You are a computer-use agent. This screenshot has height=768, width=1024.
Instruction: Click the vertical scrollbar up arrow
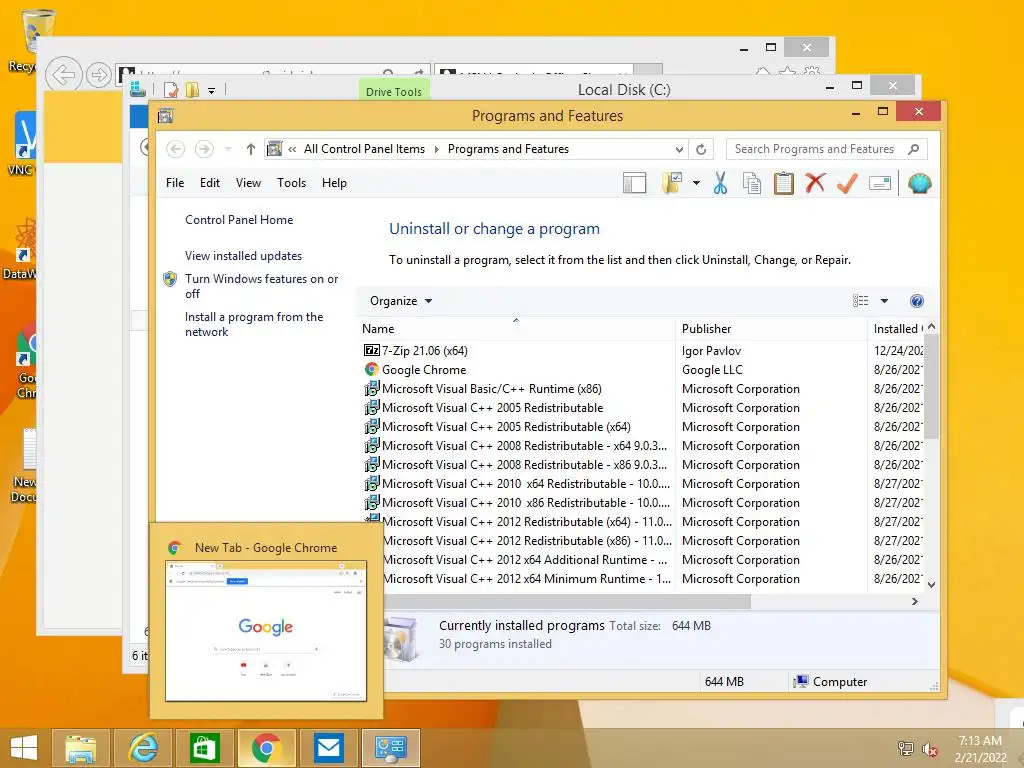pyautogui.click(x=932, y=327)
